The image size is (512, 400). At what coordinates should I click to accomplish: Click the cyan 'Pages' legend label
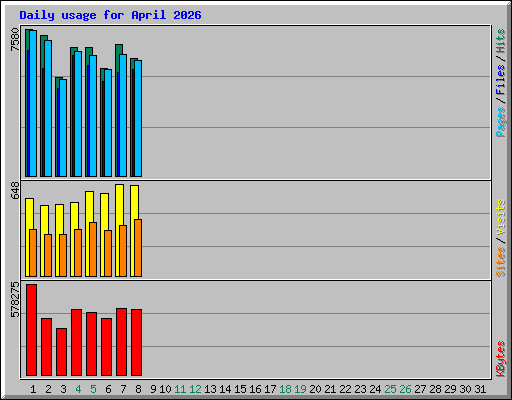tap(500, 122)
